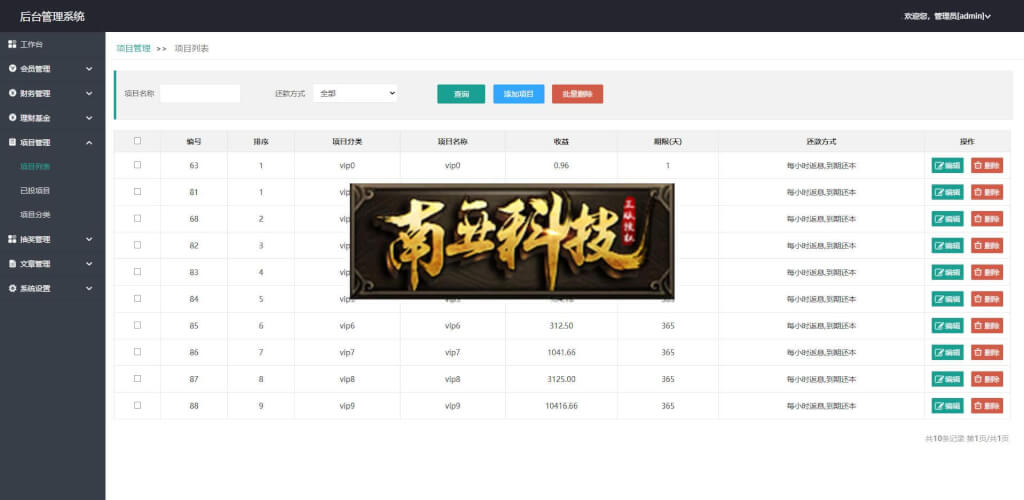Click the 工作台 dashboard icon in sidebar
1024x500 pixels.
(12, 44)
